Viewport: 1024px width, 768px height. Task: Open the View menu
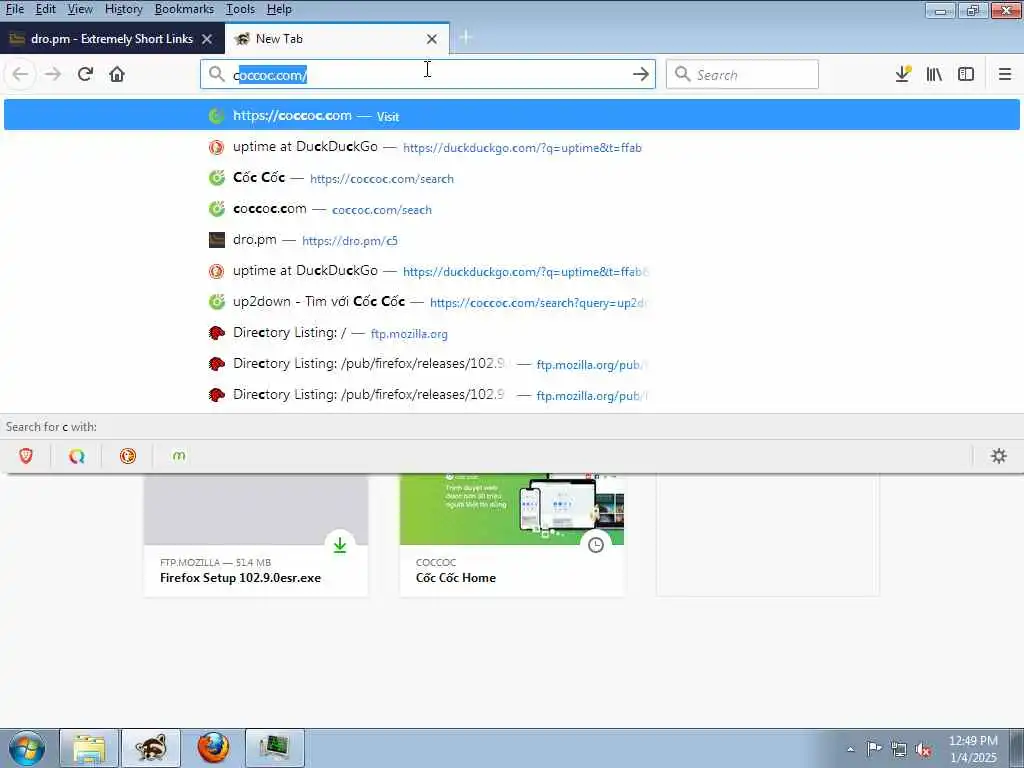click(x=80, y=9)
